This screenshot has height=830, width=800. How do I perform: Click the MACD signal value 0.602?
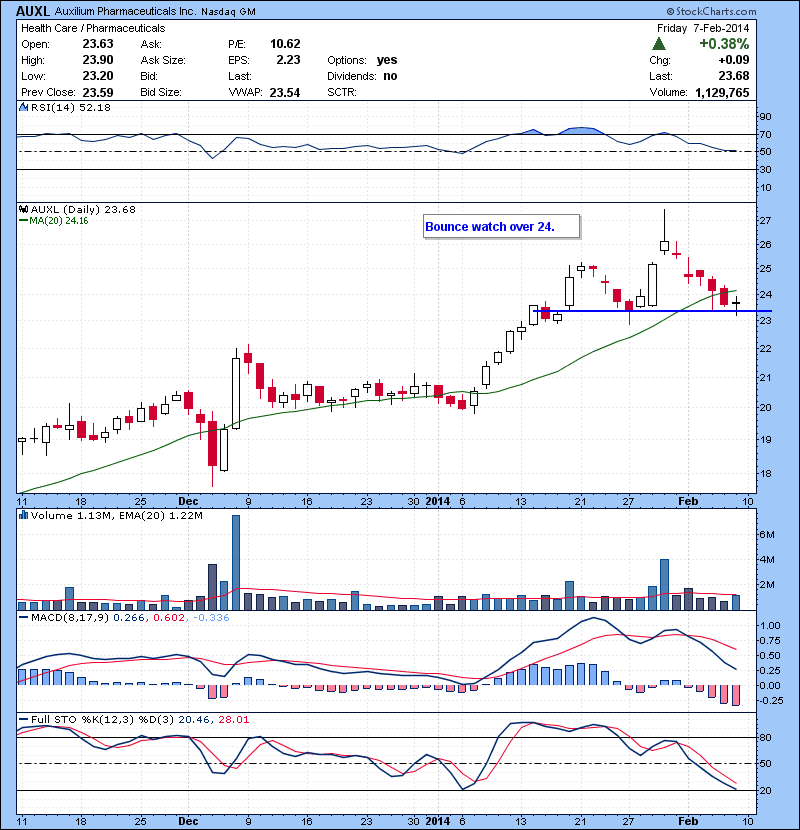pyautogui.click(x=169, y=618)
